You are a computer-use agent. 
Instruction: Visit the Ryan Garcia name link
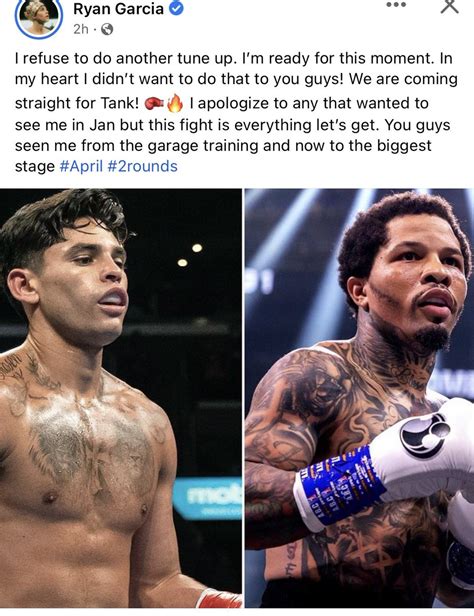pyautogui.click(x=118, y=8)
